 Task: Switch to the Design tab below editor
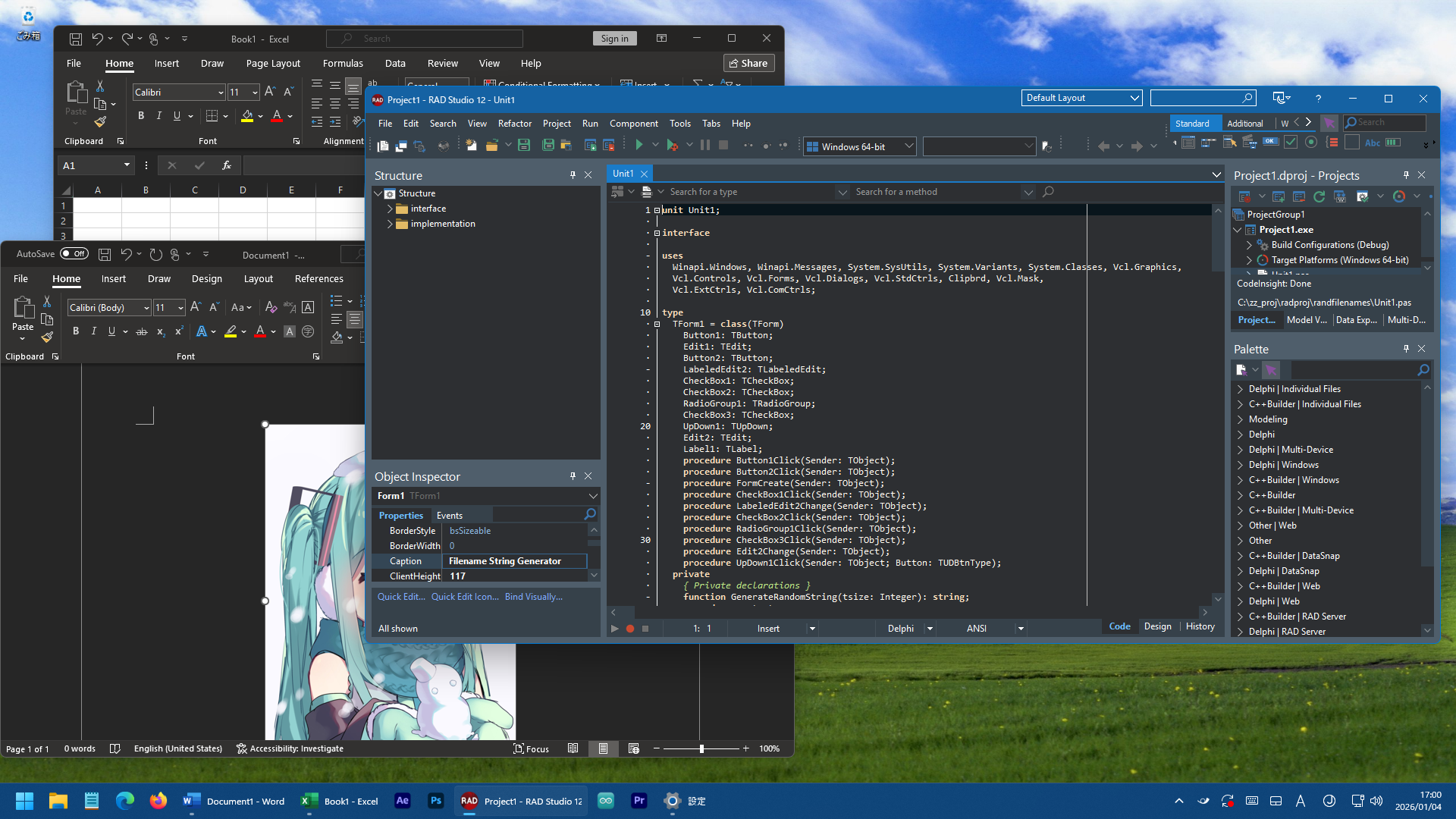(1157, 626)
